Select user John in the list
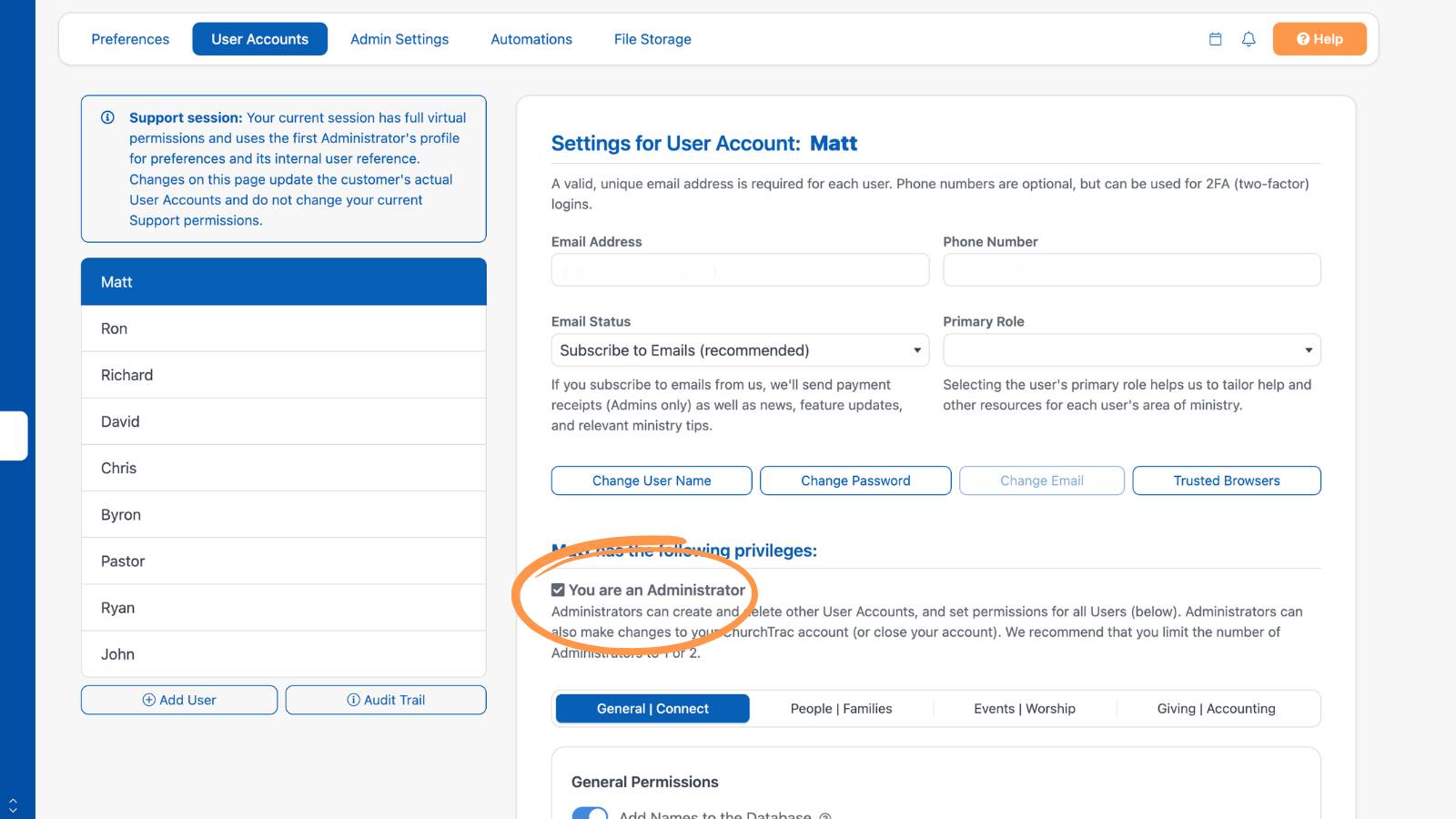Viewport: 1456px width, 819px height. (284, 654)
